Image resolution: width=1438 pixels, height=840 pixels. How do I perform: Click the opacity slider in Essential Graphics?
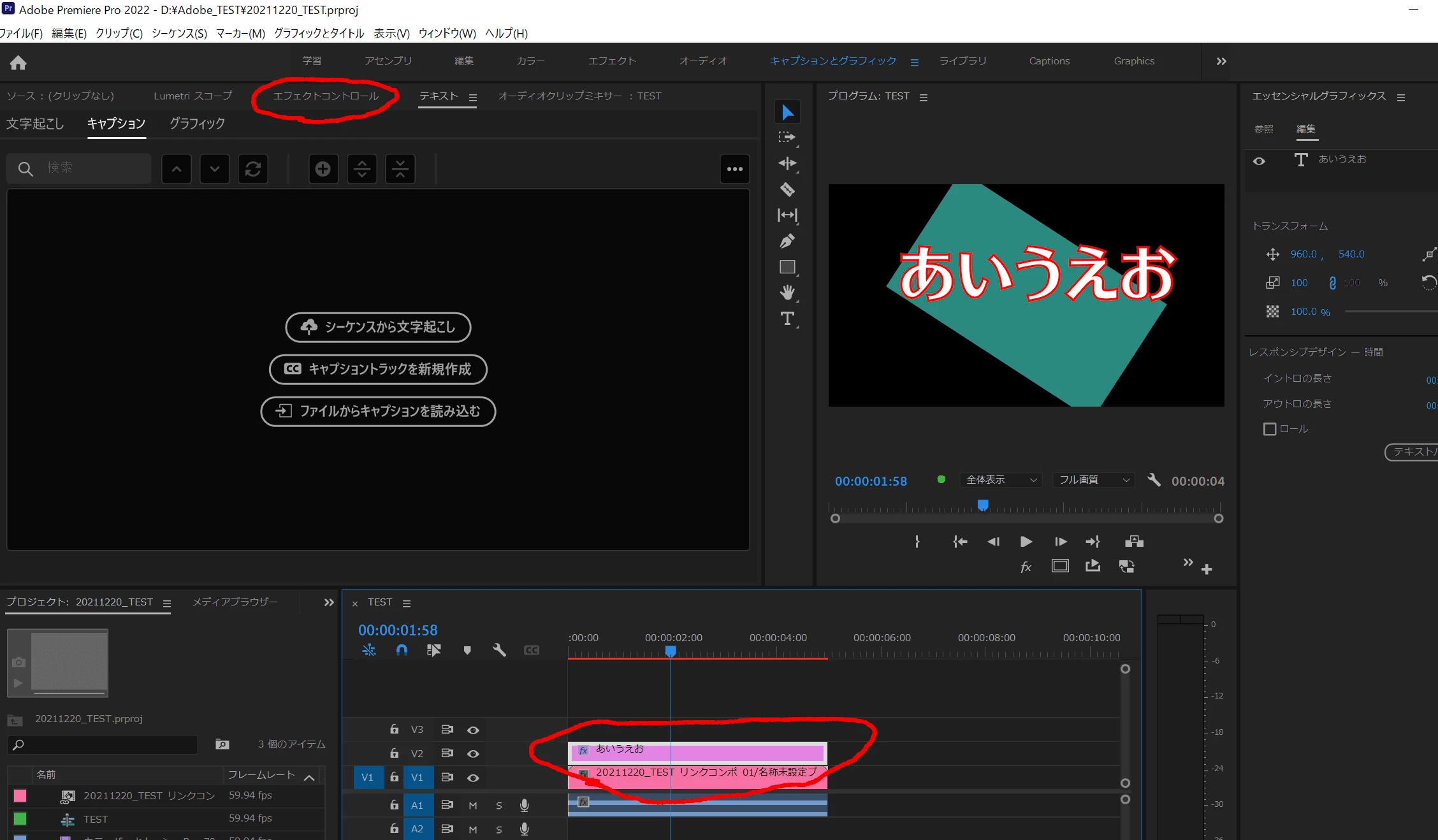(1390, 312)
